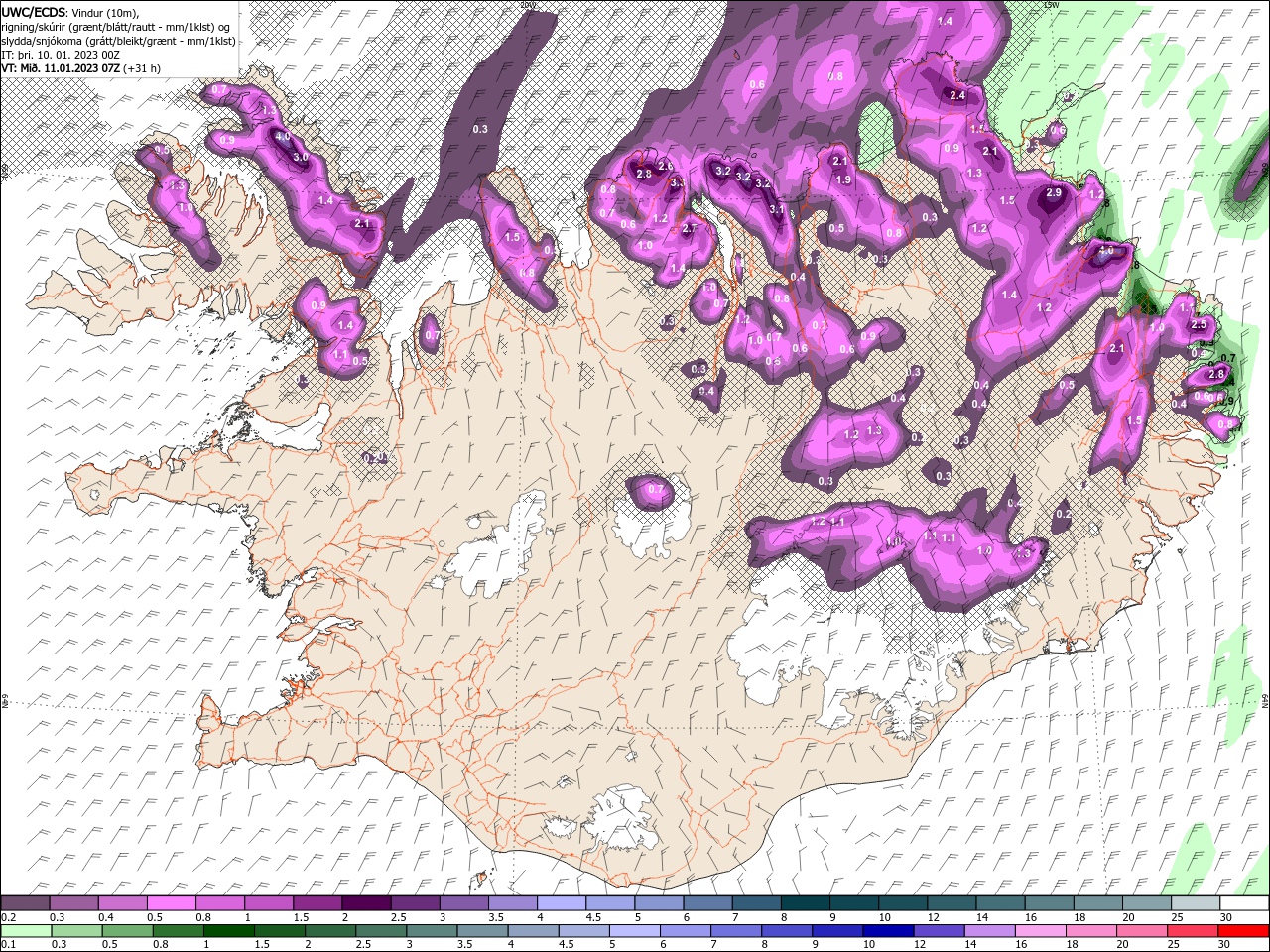This screenshot has width=1270, height=952.
Task: Select the dark teal snow swatch between 8 and 9
Action: coord(806,903)
